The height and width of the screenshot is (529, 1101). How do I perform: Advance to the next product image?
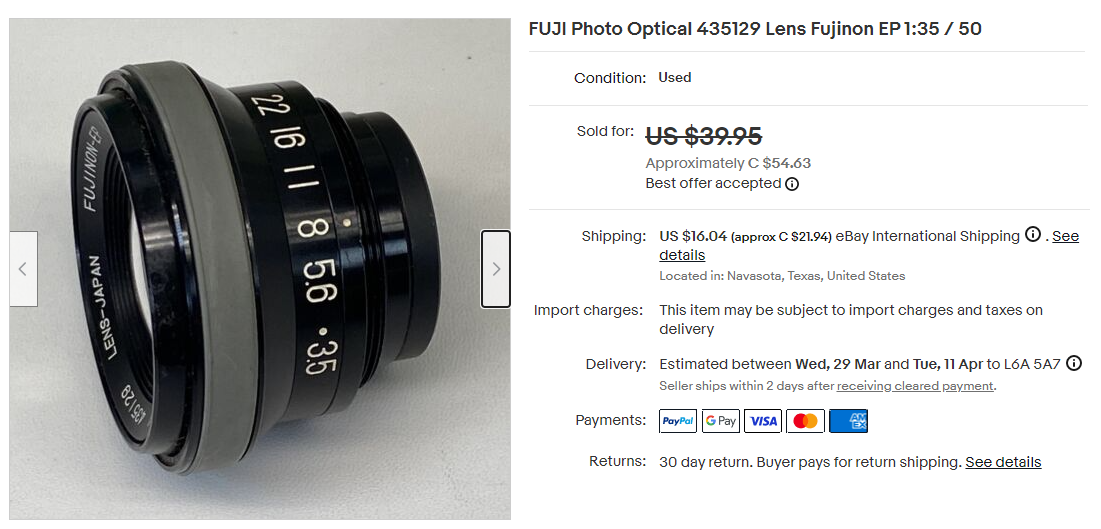[496, 269]
